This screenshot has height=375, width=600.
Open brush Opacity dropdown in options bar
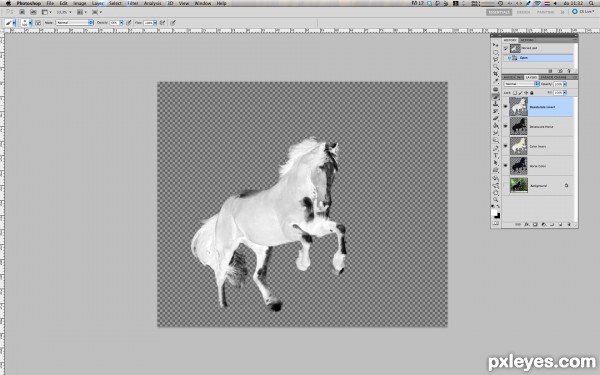[x=121, y=23]
